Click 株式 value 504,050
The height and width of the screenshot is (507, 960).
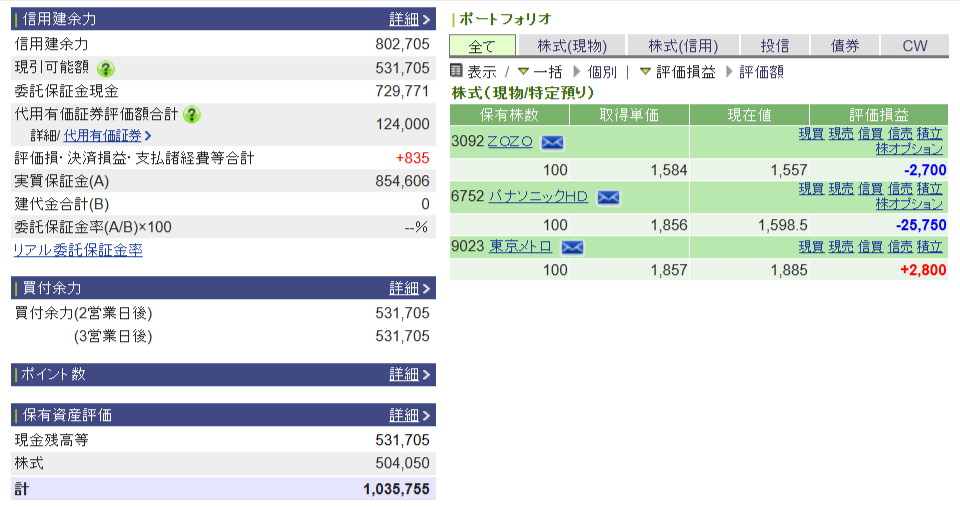(402, 463)
